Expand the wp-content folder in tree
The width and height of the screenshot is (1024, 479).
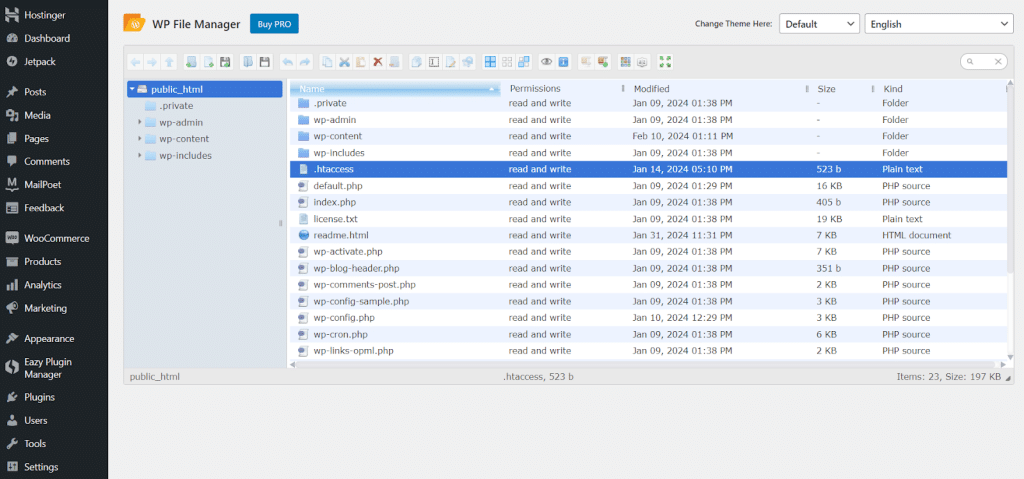(140, 139)
